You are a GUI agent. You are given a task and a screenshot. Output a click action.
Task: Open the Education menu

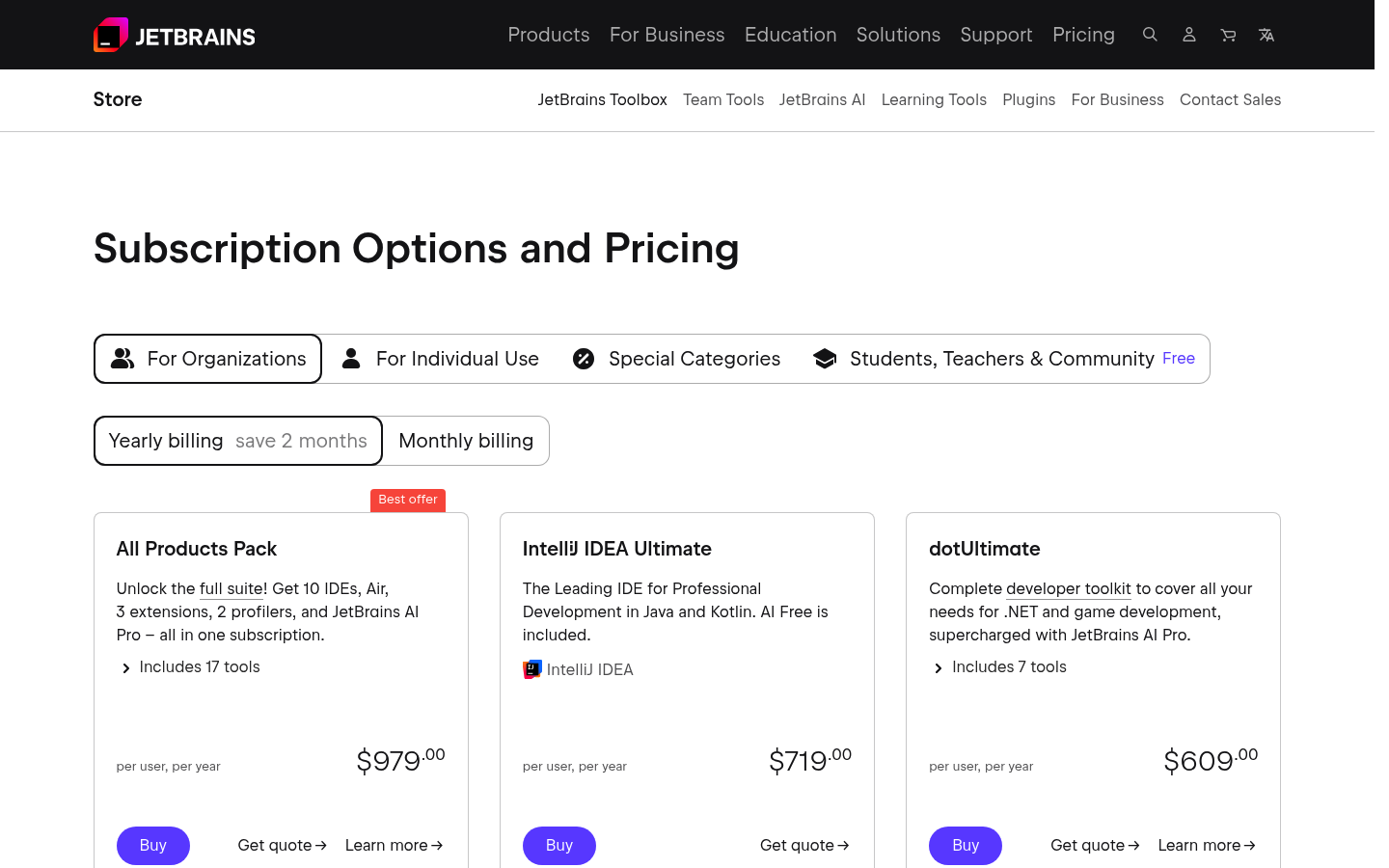(x=791, y=35)
